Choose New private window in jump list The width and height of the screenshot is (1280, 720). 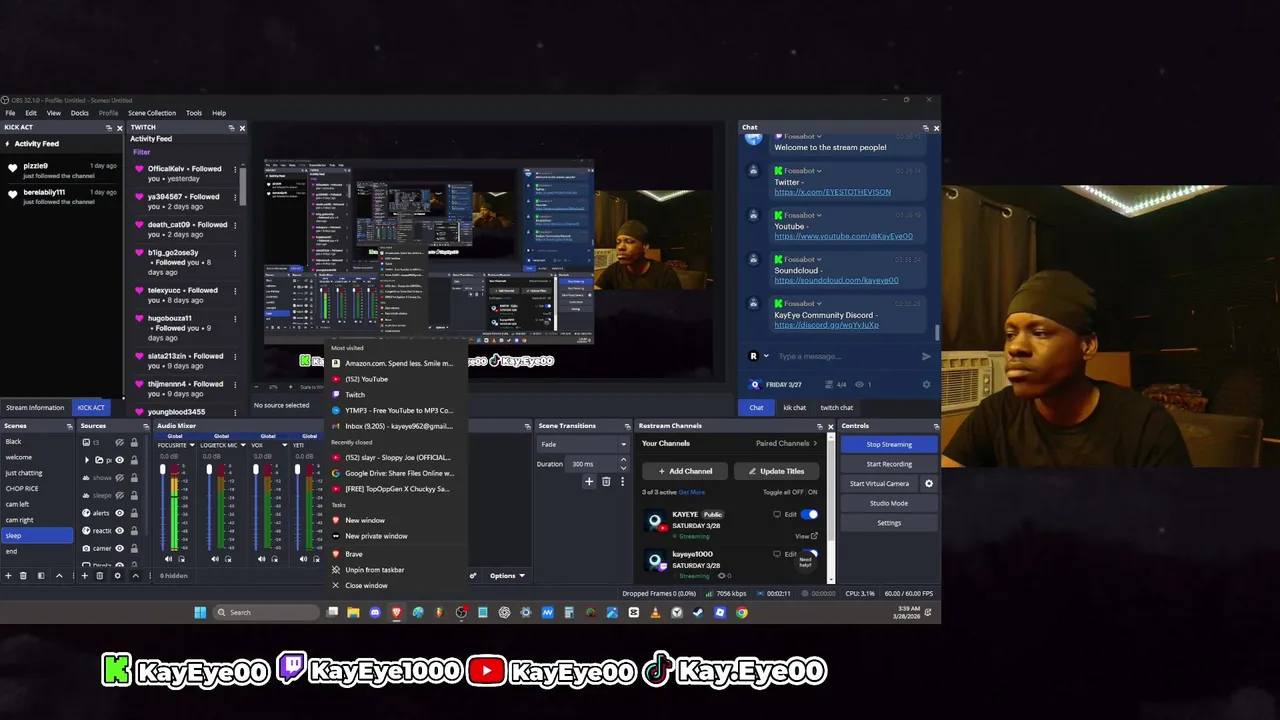point(376,536)
